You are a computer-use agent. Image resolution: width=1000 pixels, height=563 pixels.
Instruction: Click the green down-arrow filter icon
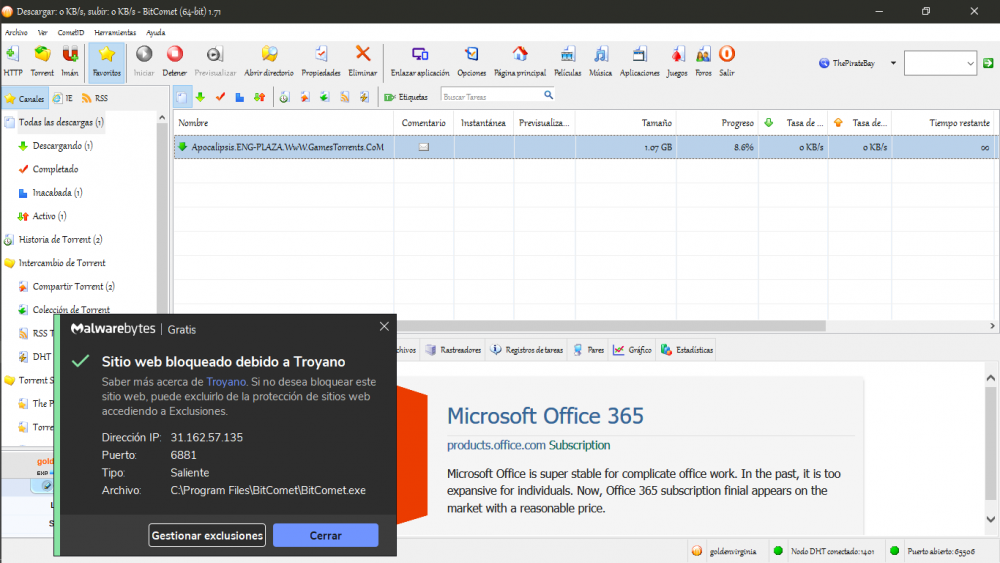point(200,97)
